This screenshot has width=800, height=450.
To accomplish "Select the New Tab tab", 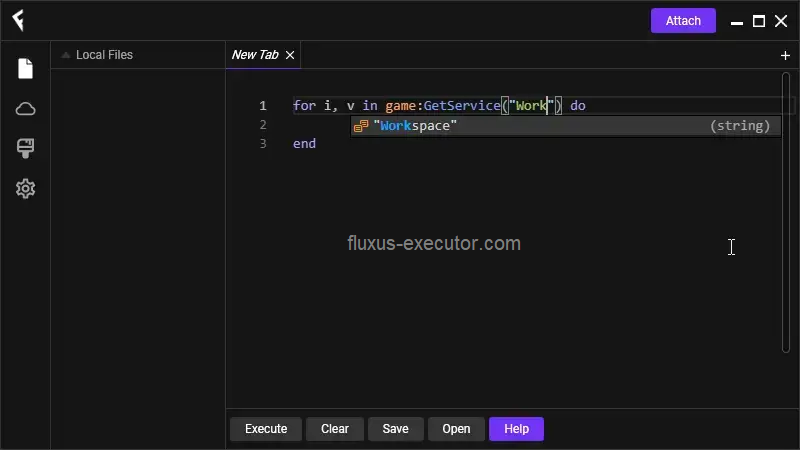I will (x=255, y=55).
